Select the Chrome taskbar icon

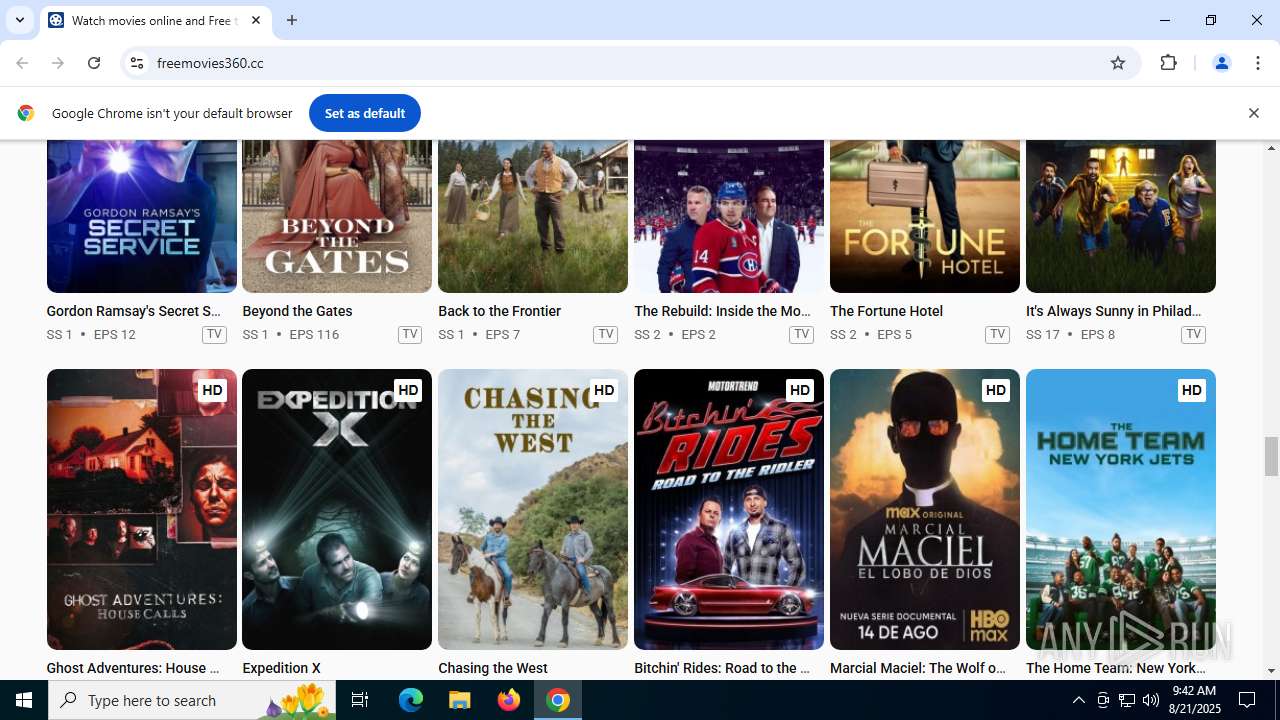point(558,700)
